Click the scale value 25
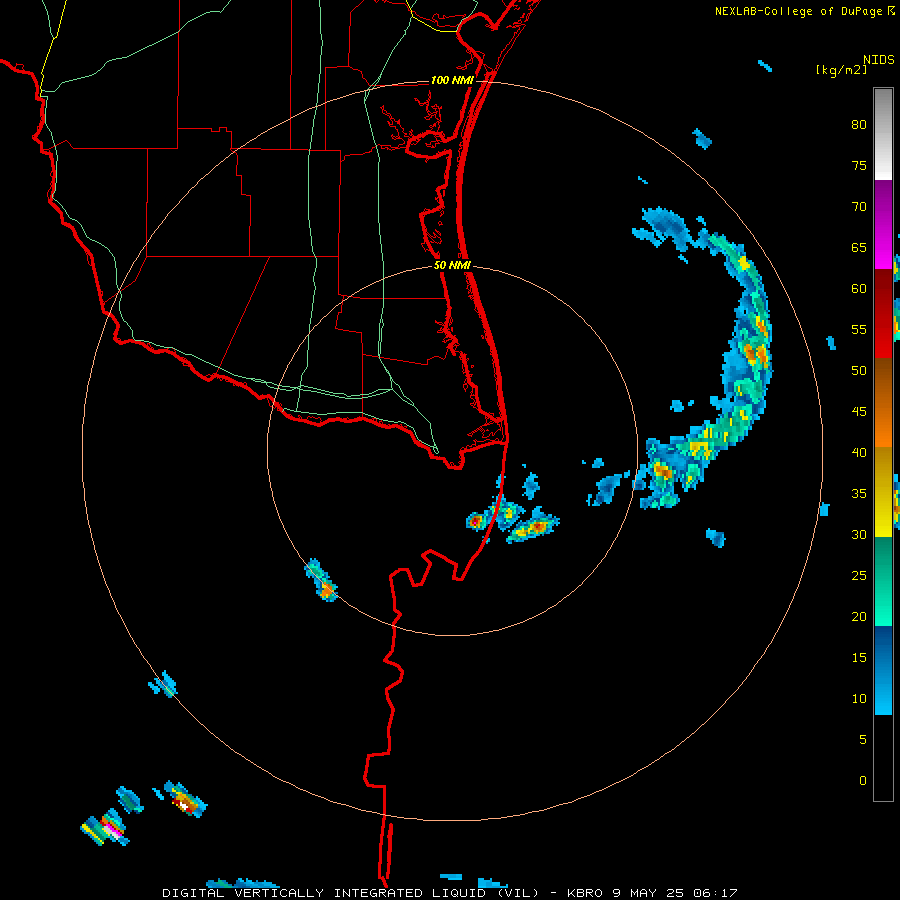The height and width of the screenshot is (900, 900). coord(859,575)
